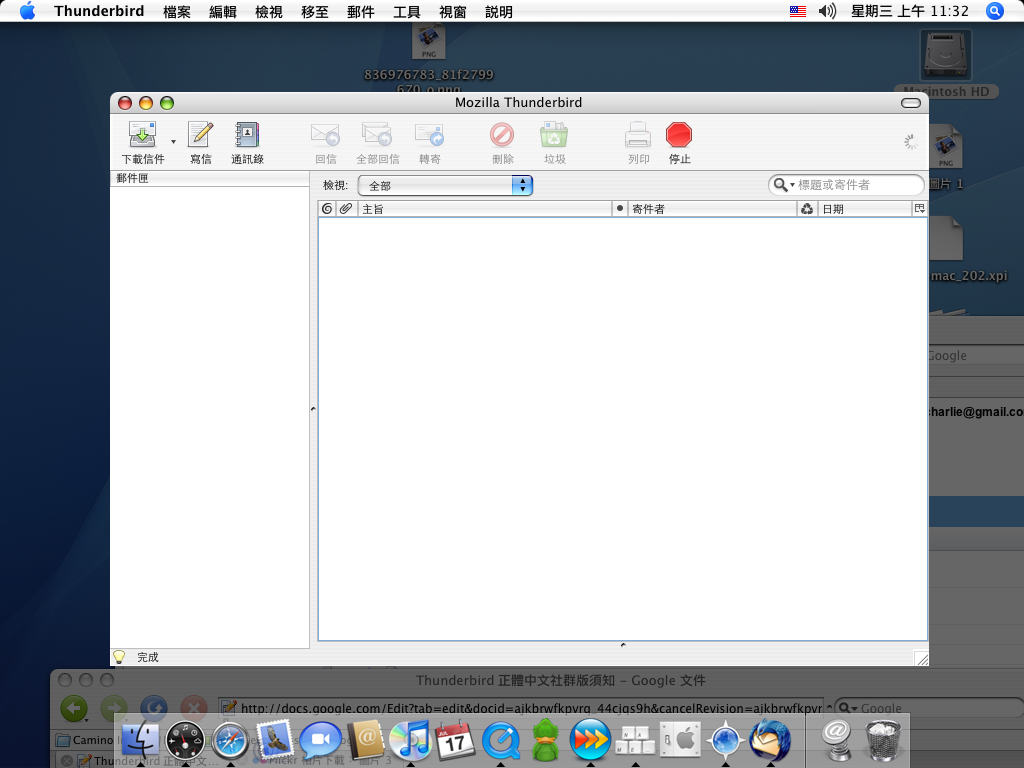Click the 停止 (Stop) red icon

[x=679, y=135]
